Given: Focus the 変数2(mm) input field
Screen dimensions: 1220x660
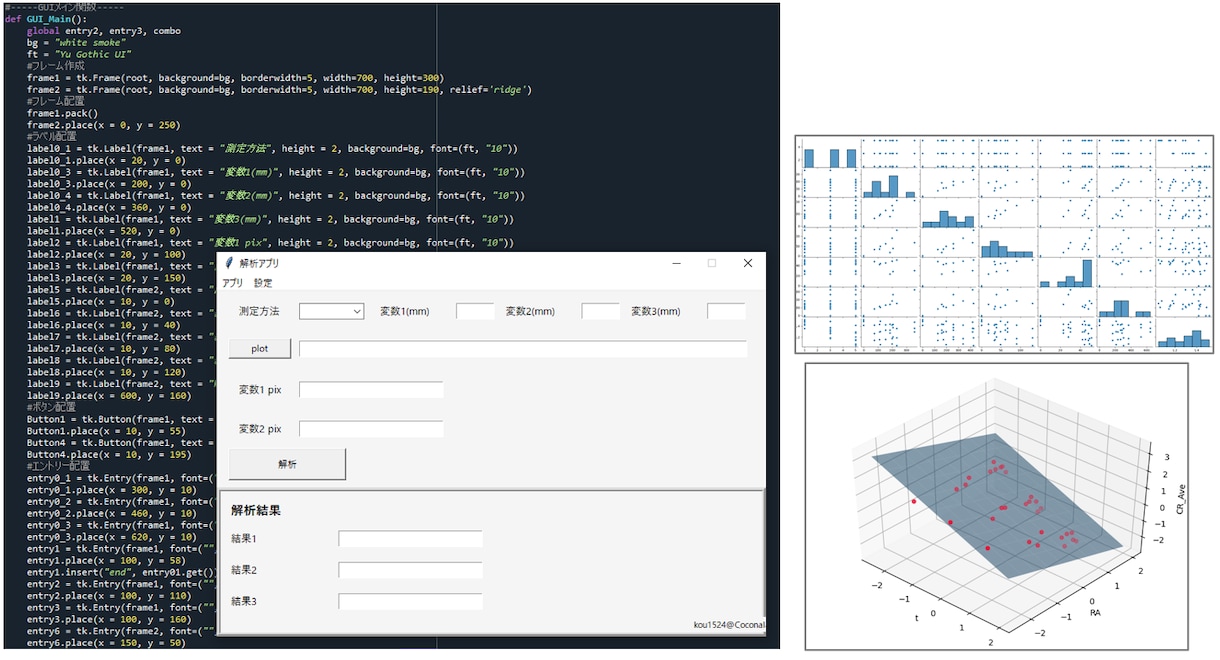Looking at the screenshot, I should point(600,311).
